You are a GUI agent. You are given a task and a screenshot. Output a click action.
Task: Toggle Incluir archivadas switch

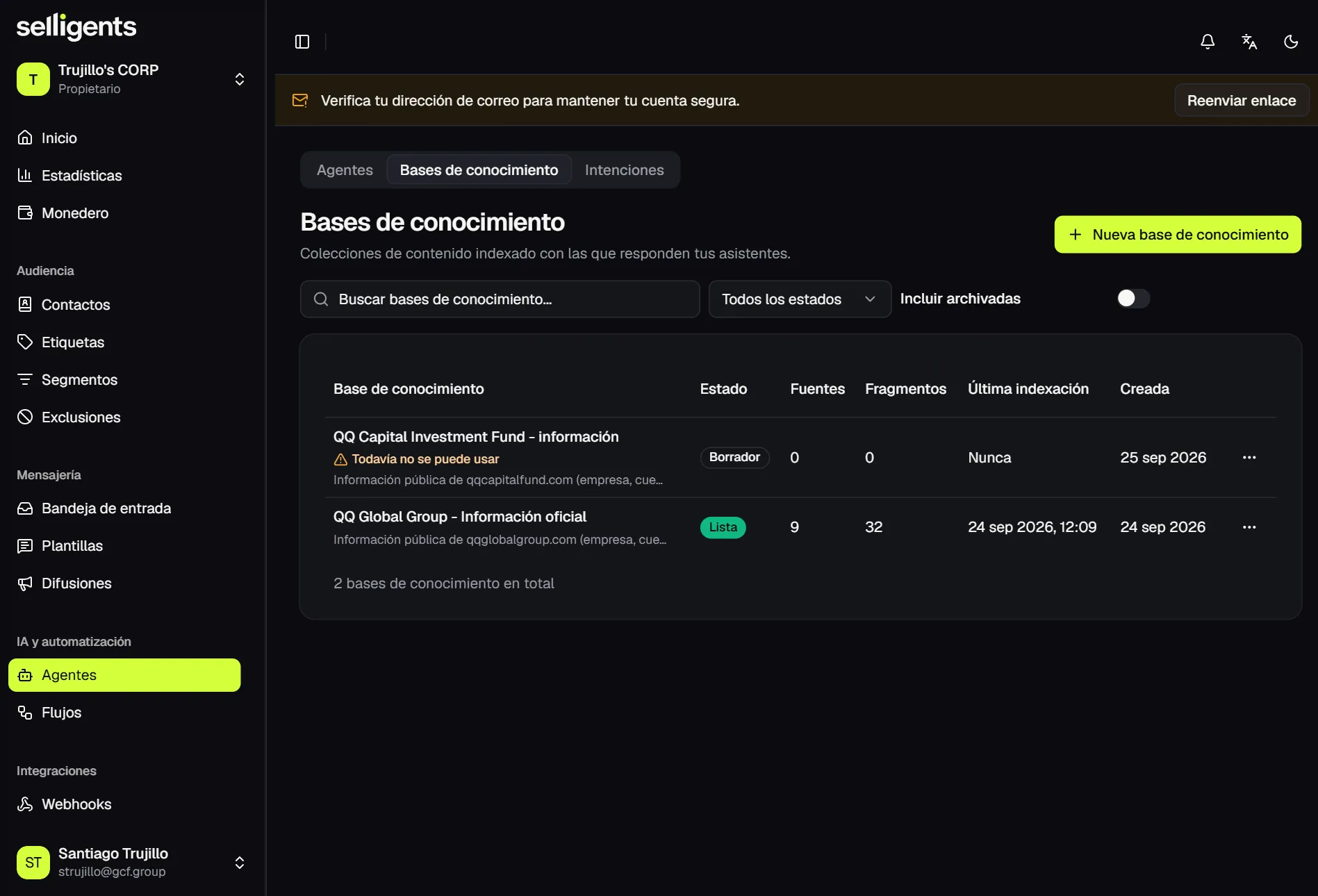(1133, 299)
